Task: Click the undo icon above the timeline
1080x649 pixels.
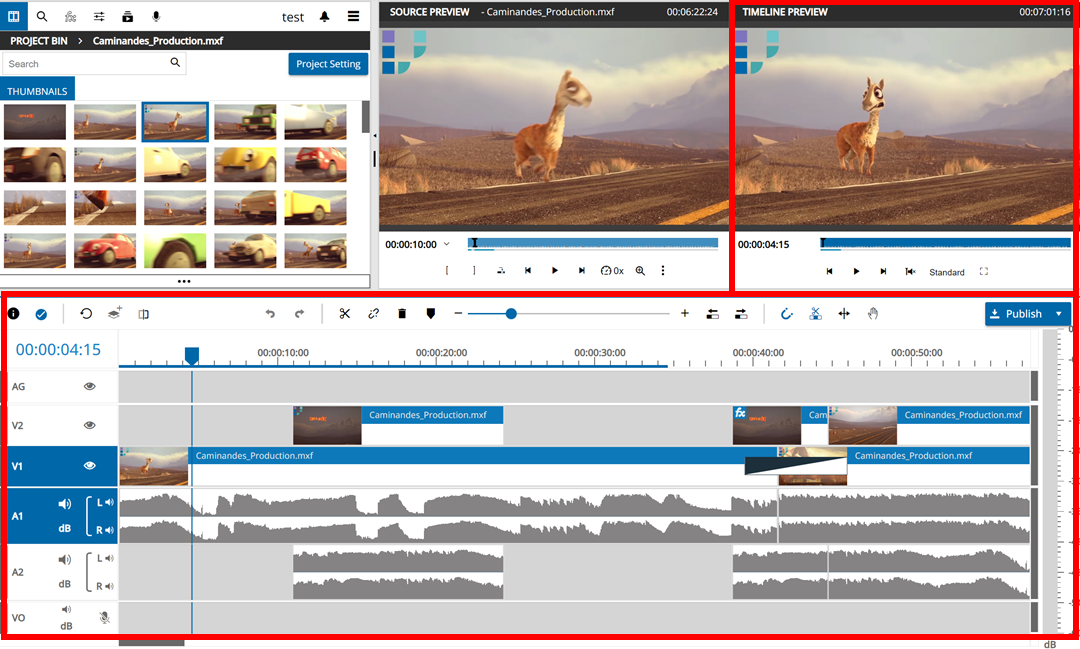Action: [269, 314]
